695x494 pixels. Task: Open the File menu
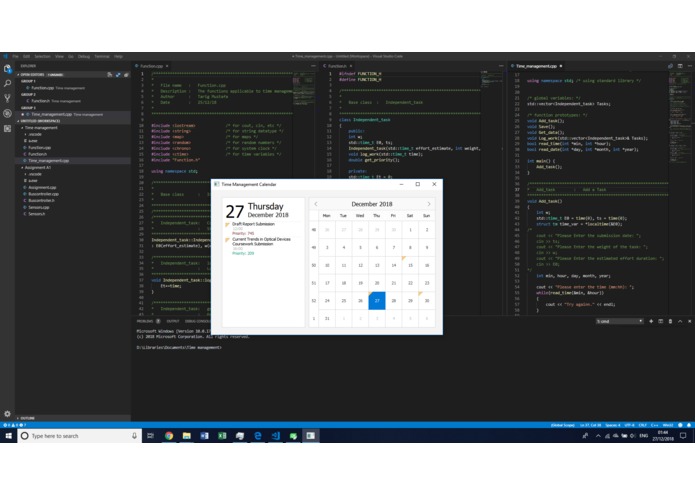tap(16, 56)
